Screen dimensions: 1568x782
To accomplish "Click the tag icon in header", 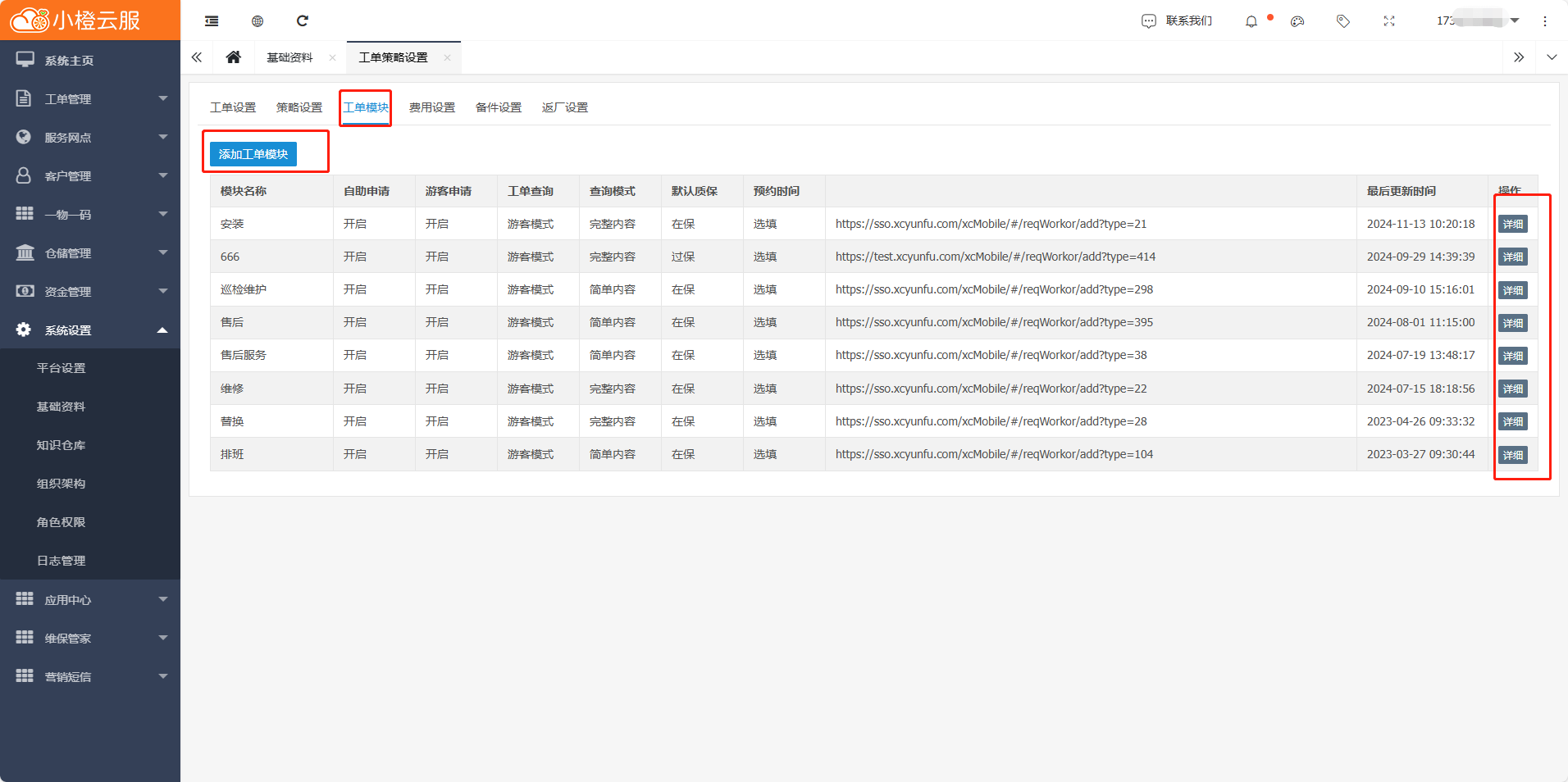I will tap(1343, 21).
